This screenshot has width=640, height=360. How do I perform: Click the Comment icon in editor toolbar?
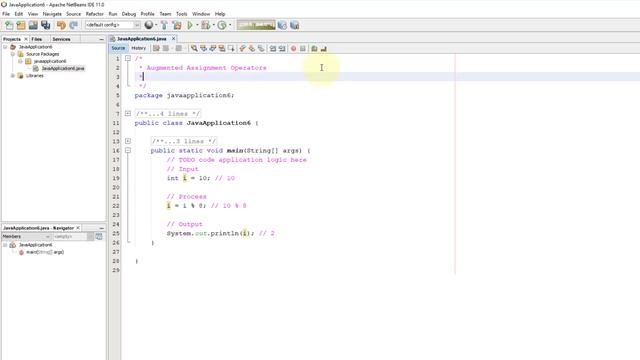[314, 49]
